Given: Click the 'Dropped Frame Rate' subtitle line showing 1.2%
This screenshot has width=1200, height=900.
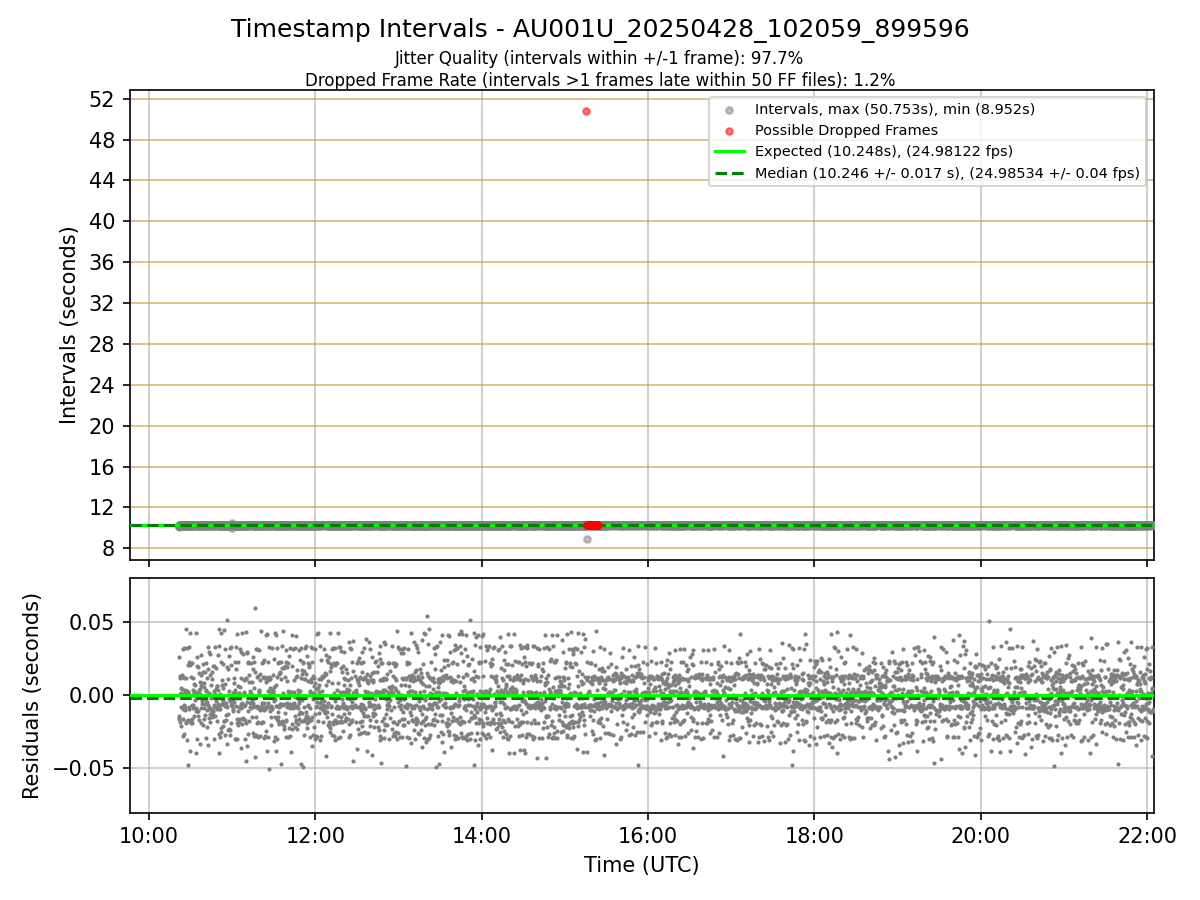Looking at the screenshot, I should click(x=600, y=79).
